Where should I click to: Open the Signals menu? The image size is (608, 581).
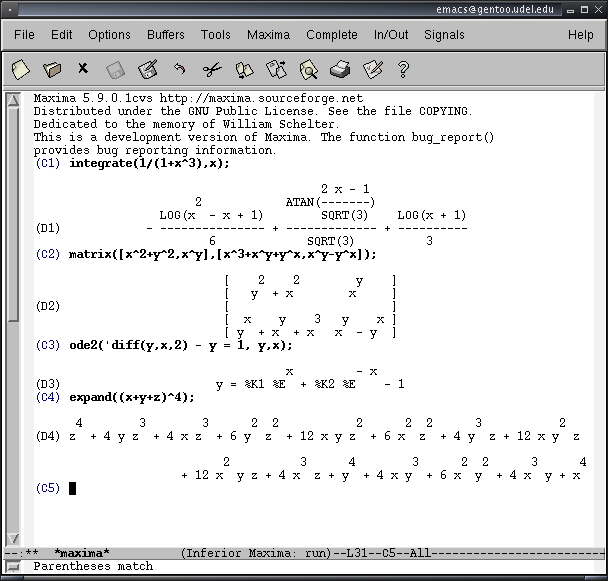point(444,35)
